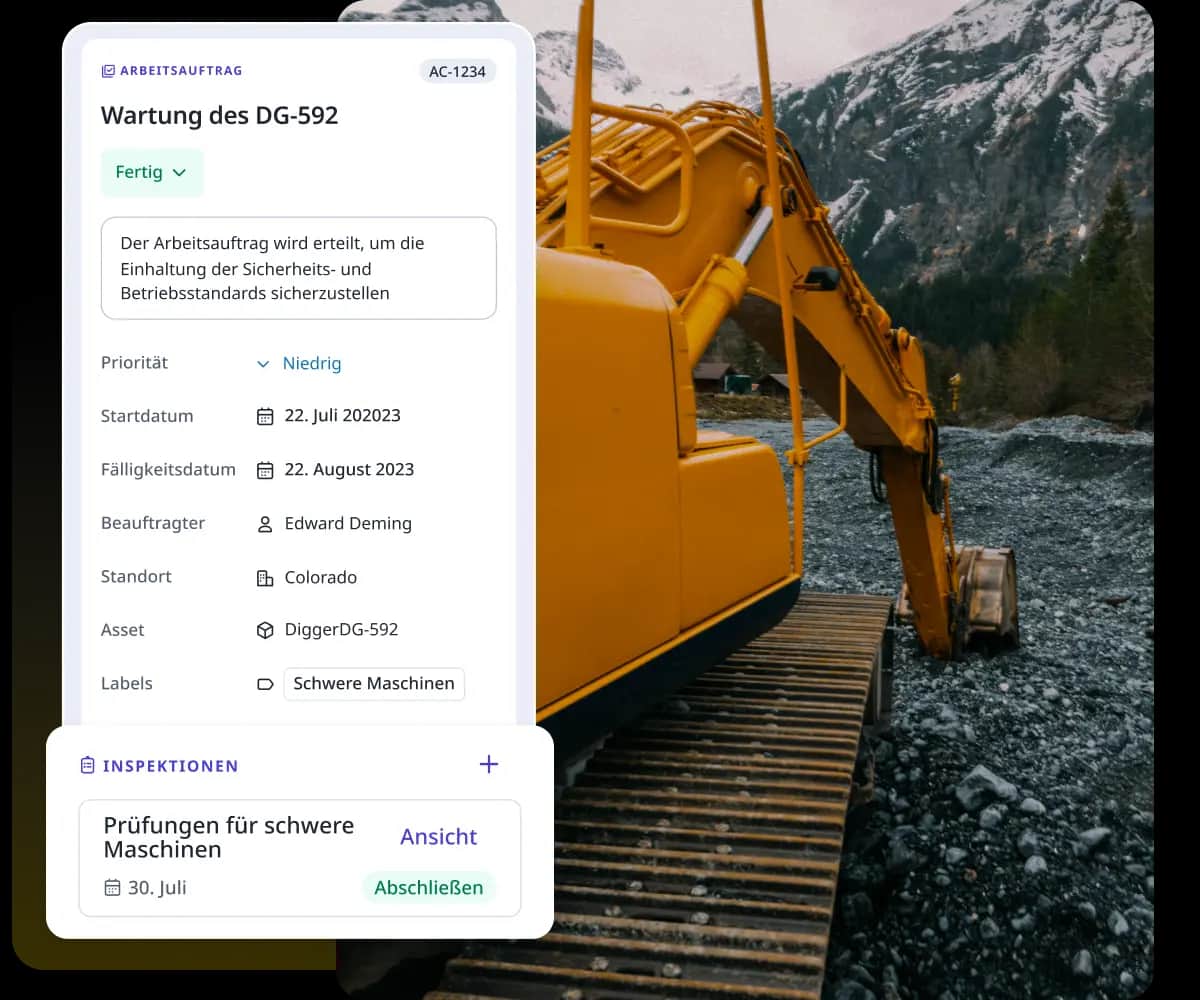This screenshot has width=1200, height=1000.
Task: Click the Fälligkeitsdatum calendar icon
Action: click(x=265, y=470)
